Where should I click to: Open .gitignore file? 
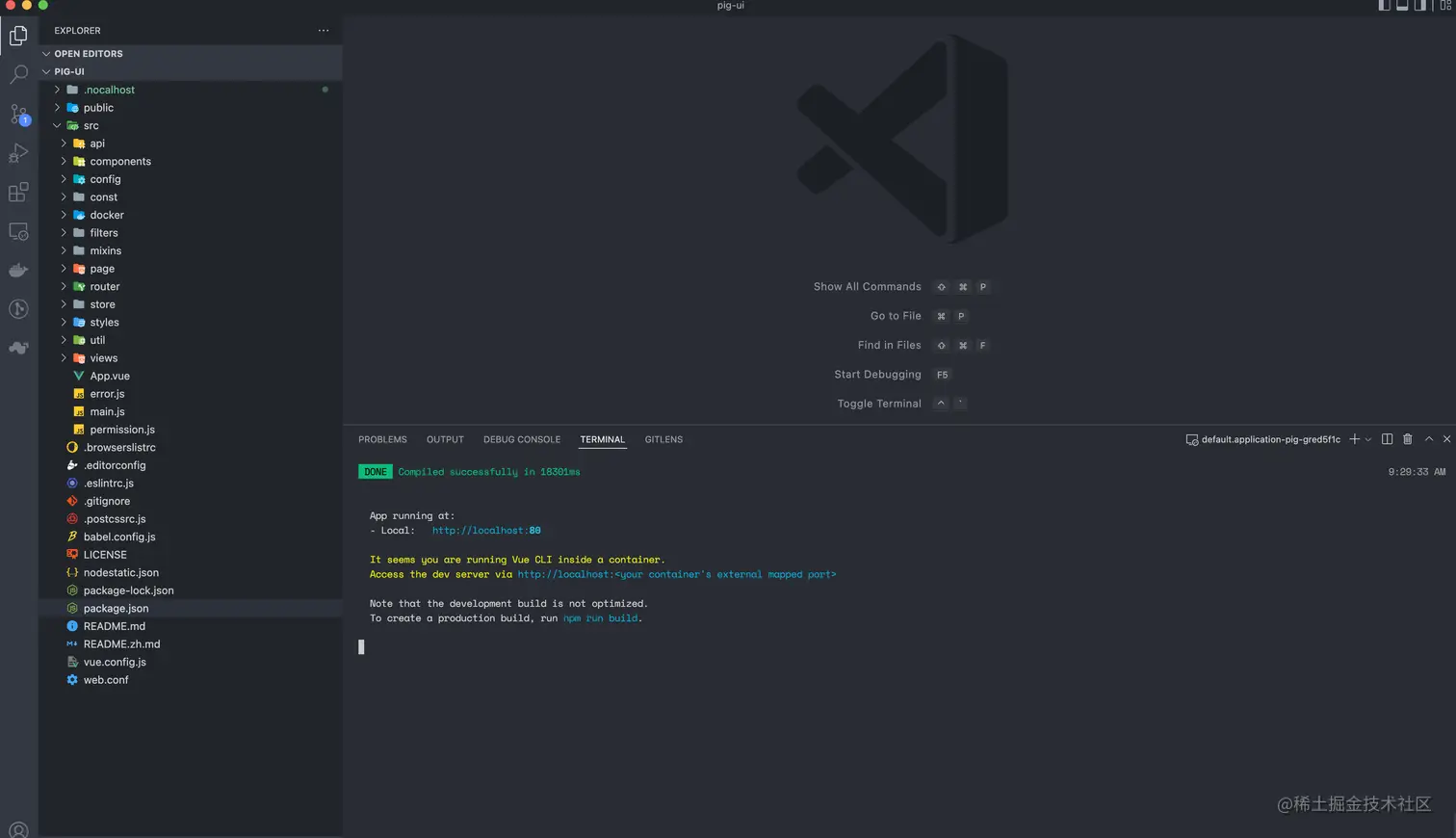[191, 501]
